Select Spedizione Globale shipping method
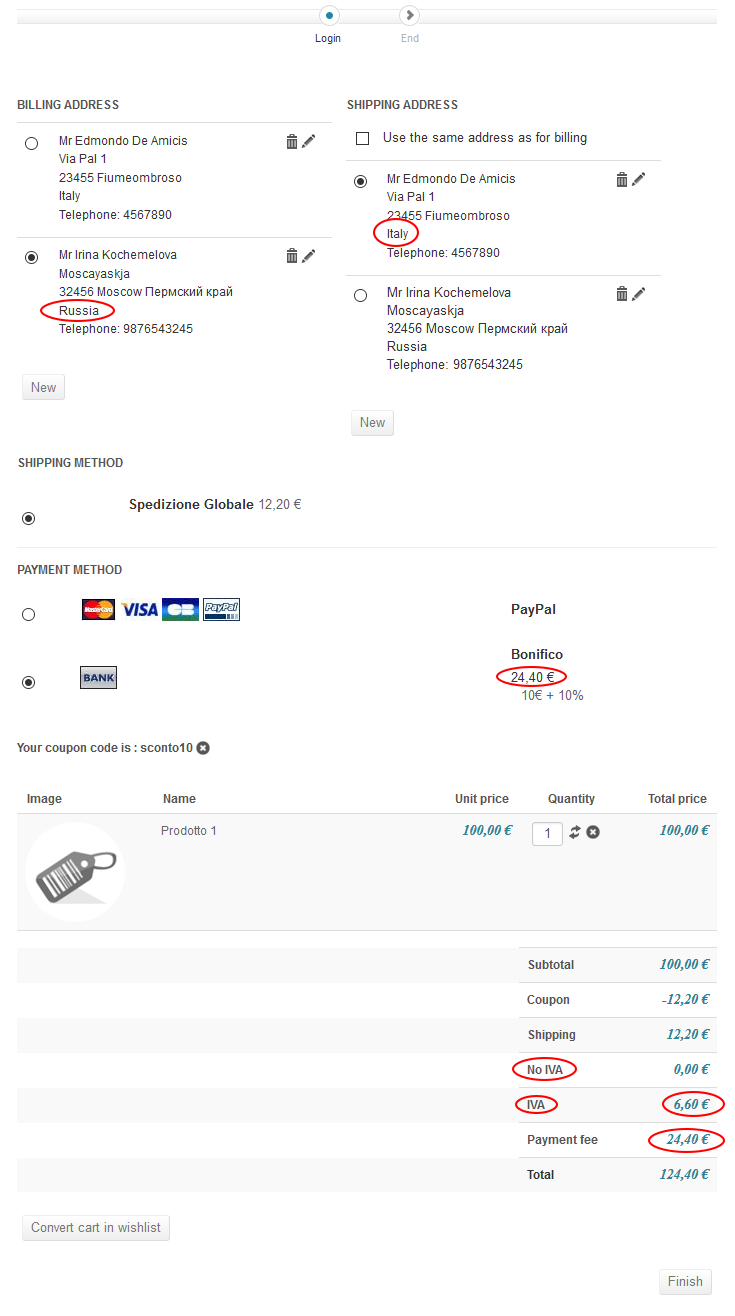The width and height of the screenshot is (735, 1316). point(29,518)
